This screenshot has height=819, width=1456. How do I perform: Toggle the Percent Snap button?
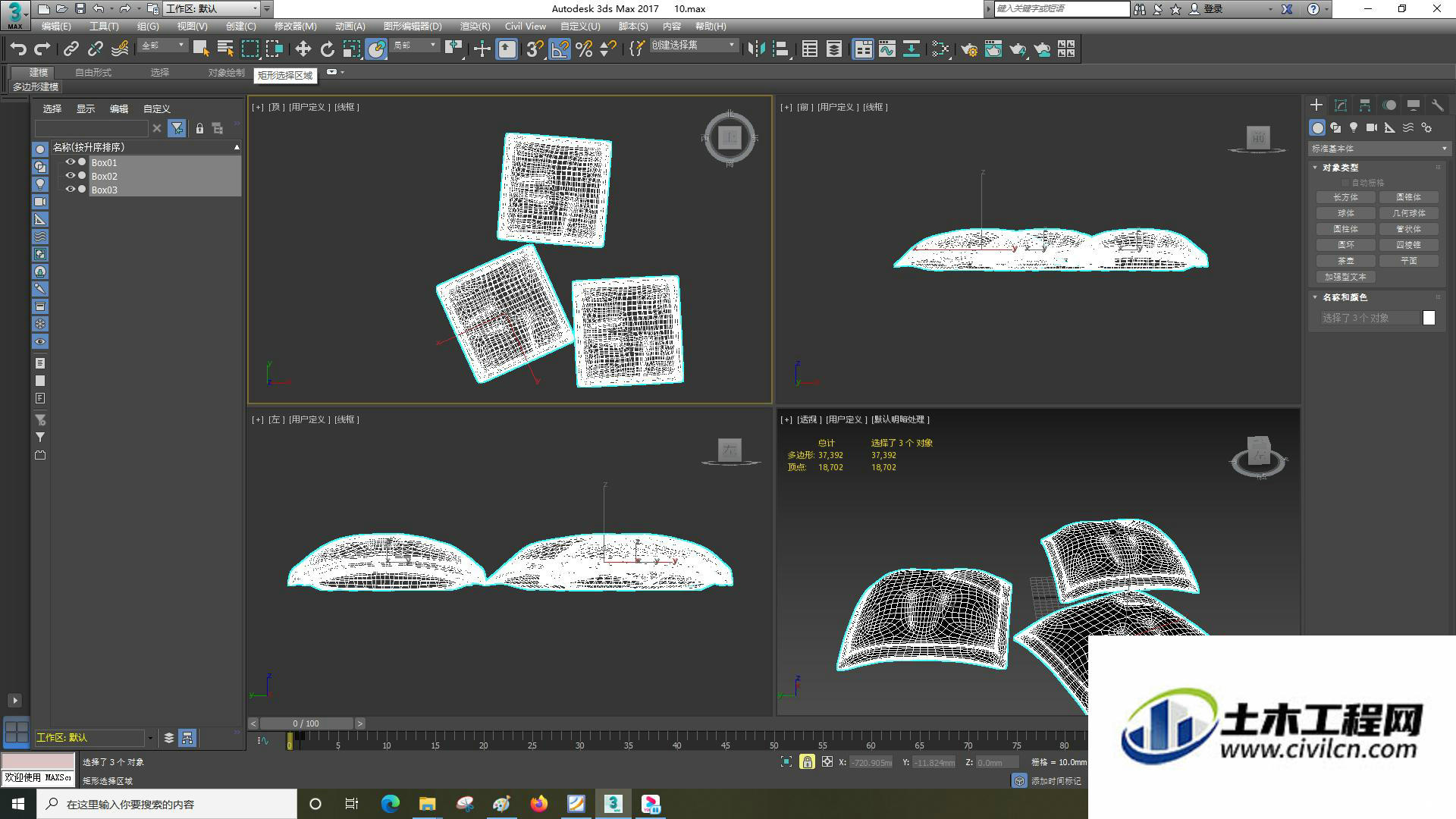click(x=584, y=49)
